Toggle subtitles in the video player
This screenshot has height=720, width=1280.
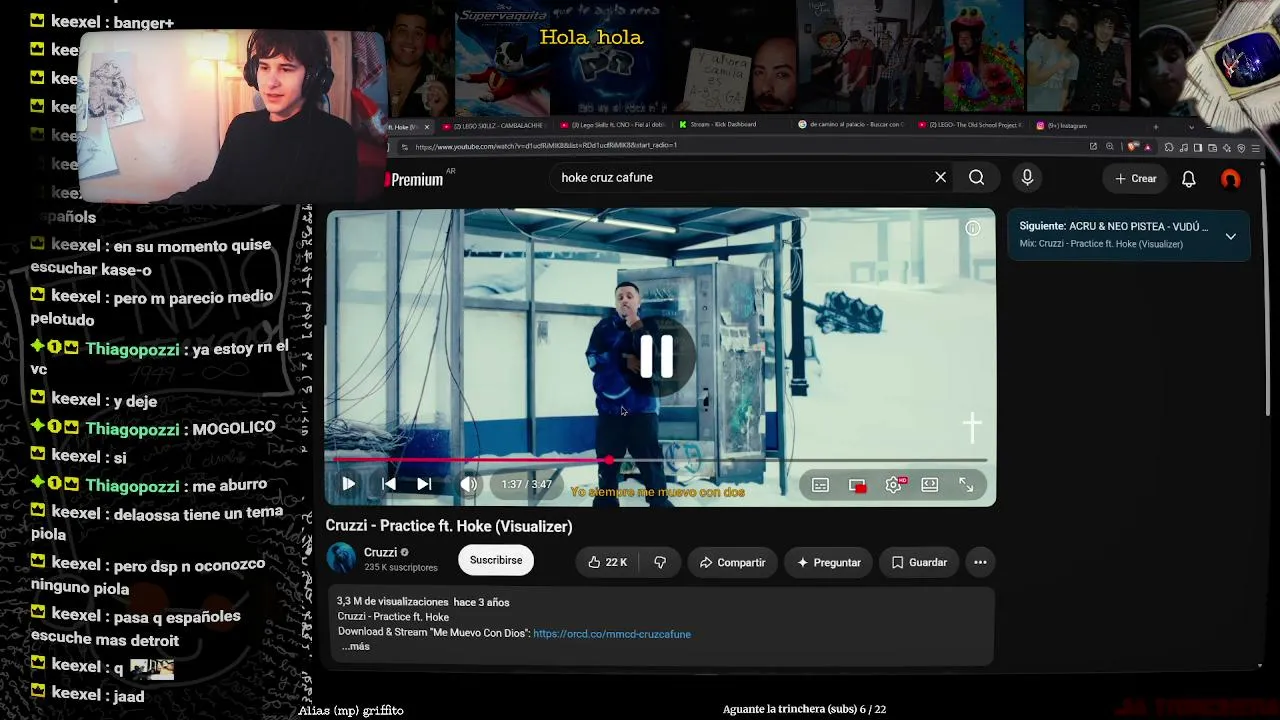(x=820, y=485)
